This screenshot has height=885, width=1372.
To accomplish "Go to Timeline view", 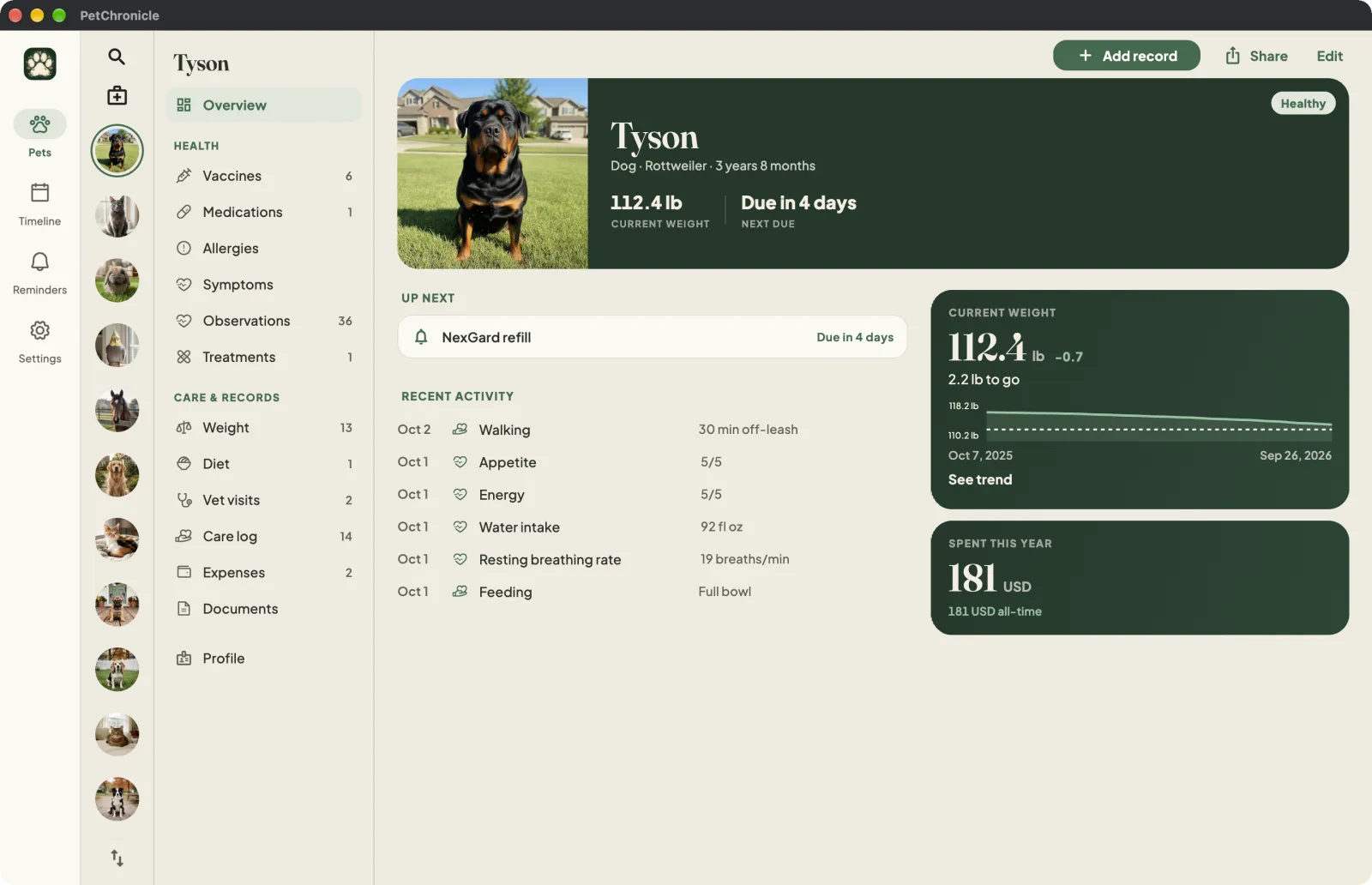I will 39,204.
